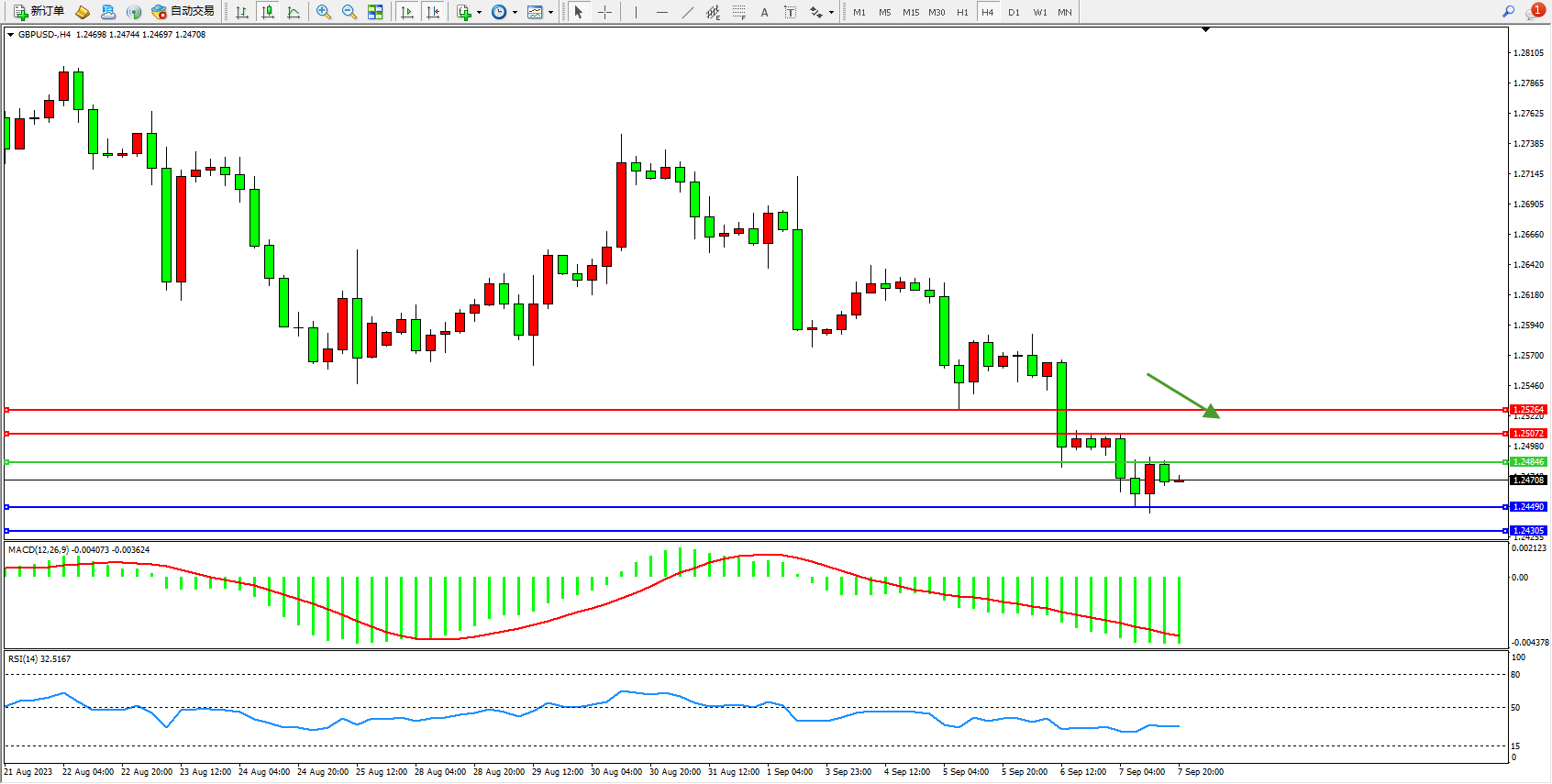Viewport: 1552px width, 784px height.
Task: Expand the chart templates dropdown arrow
Action: point(550,13)
